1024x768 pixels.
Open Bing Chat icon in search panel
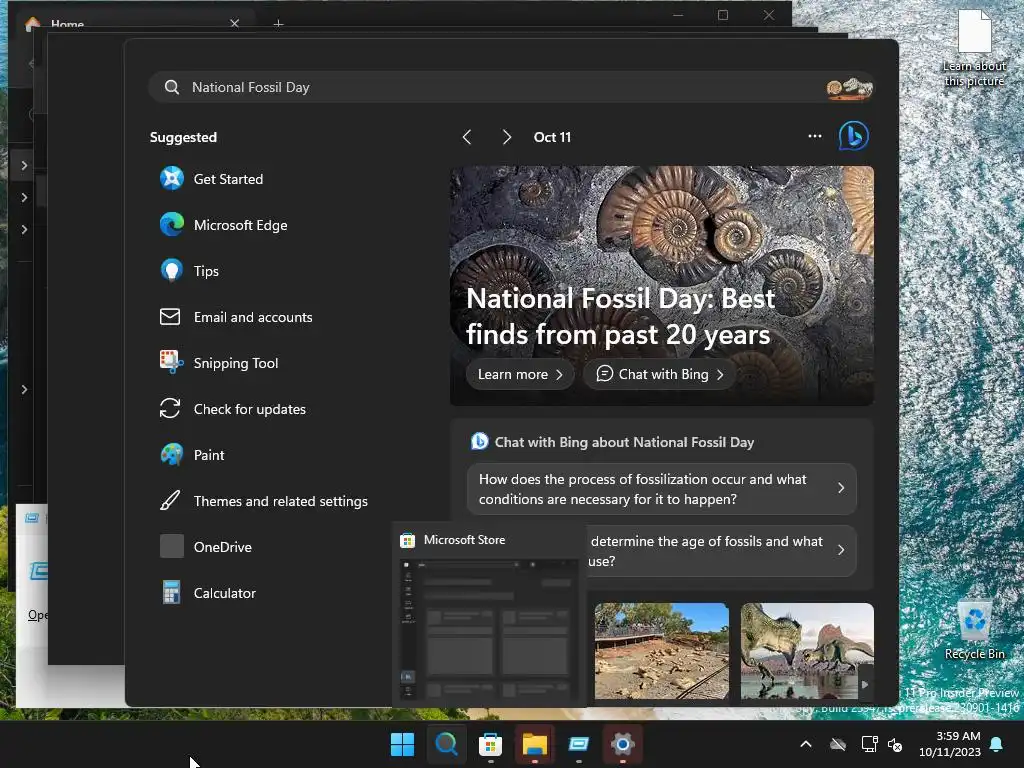tap(853, 136)
